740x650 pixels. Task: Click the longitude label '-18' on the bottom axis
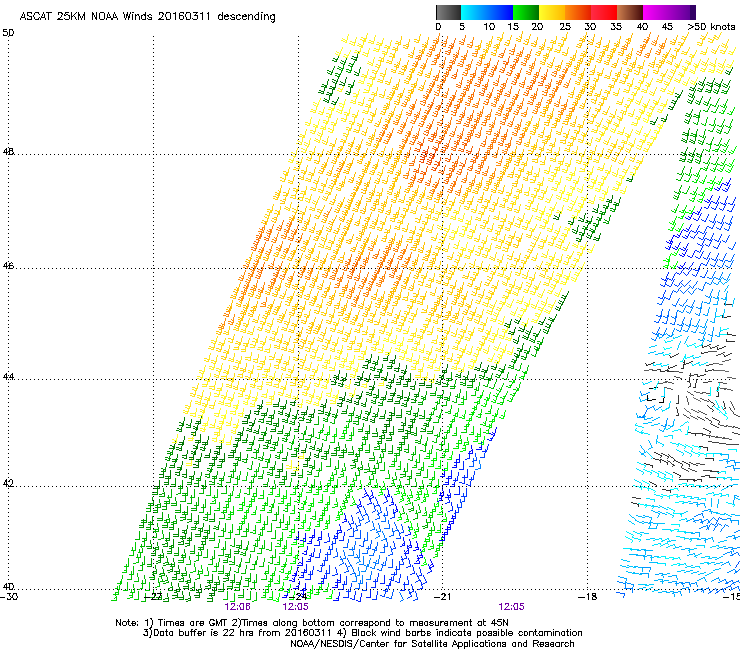point(588,597)
